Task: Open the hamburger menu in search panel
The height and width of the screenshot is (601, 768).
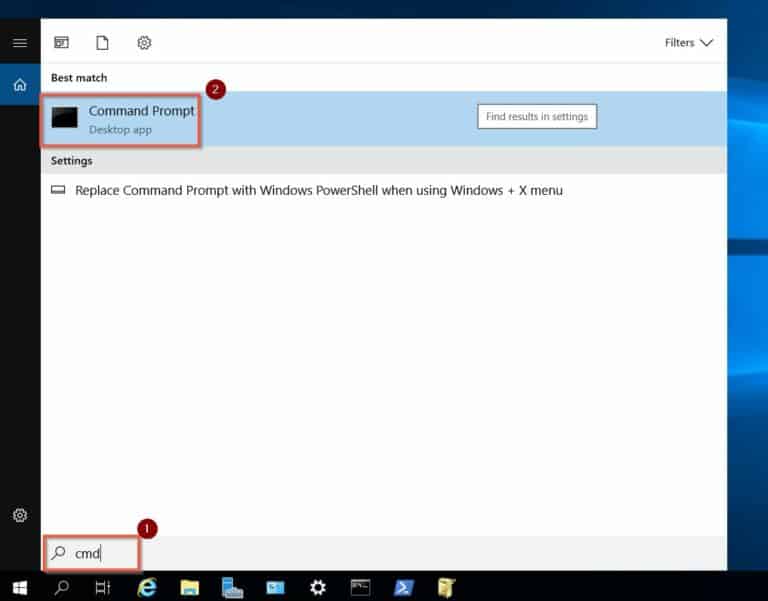Action: [20, 43]
